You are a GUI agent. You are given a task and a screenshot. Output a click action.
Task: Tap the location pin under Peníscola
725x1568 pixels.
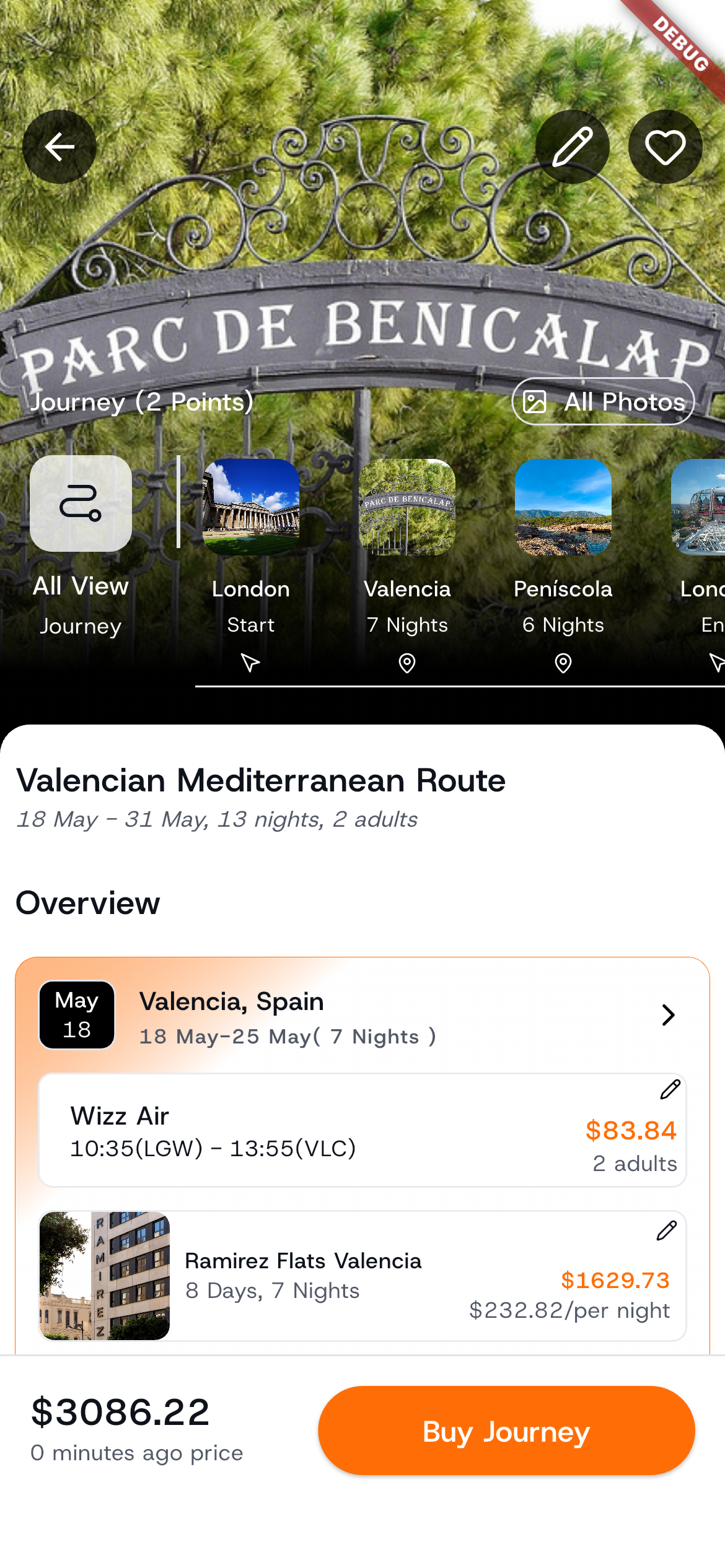561,663
